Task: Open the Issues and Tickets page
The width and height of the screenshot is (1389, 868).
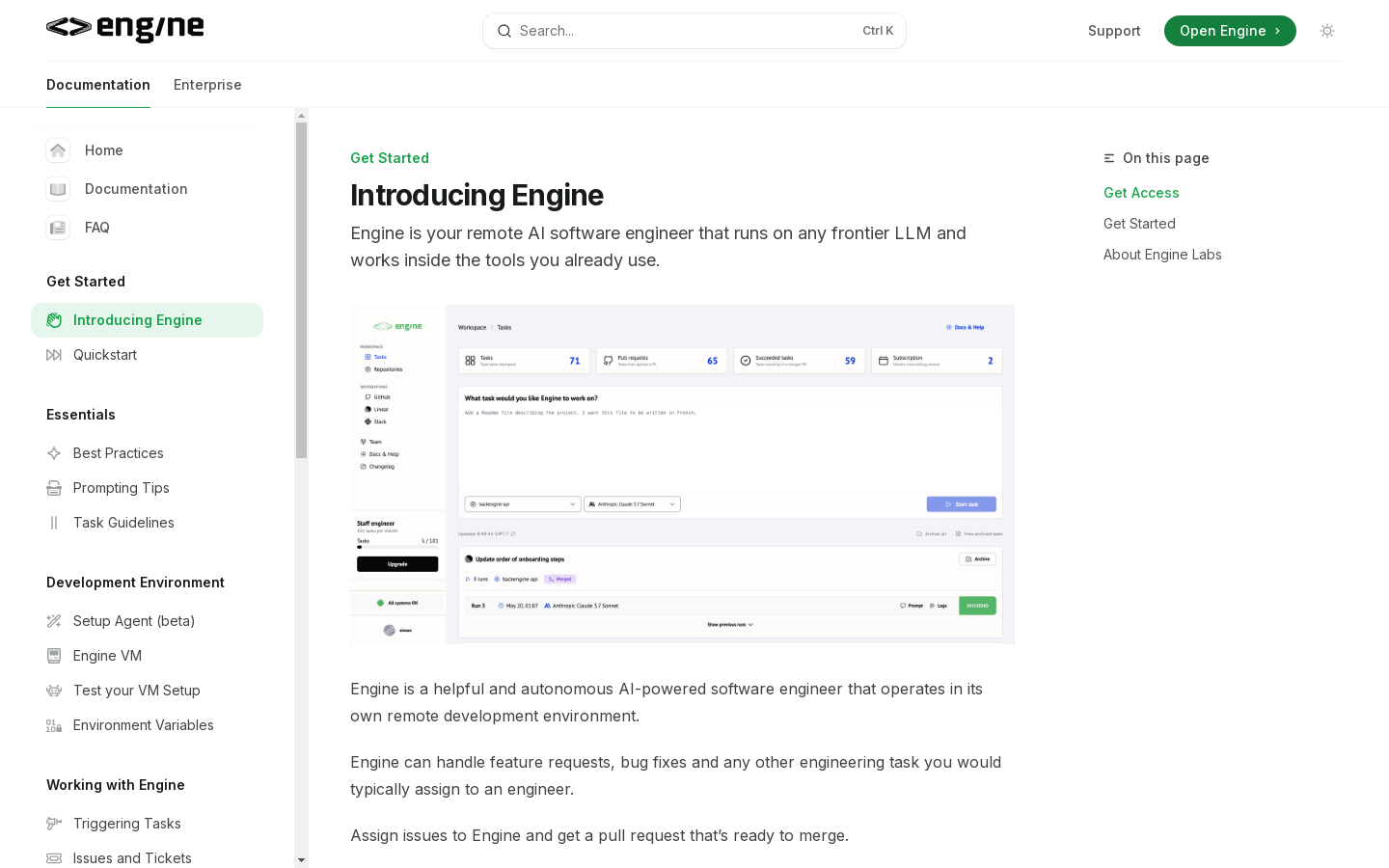Action: [147, 856]
